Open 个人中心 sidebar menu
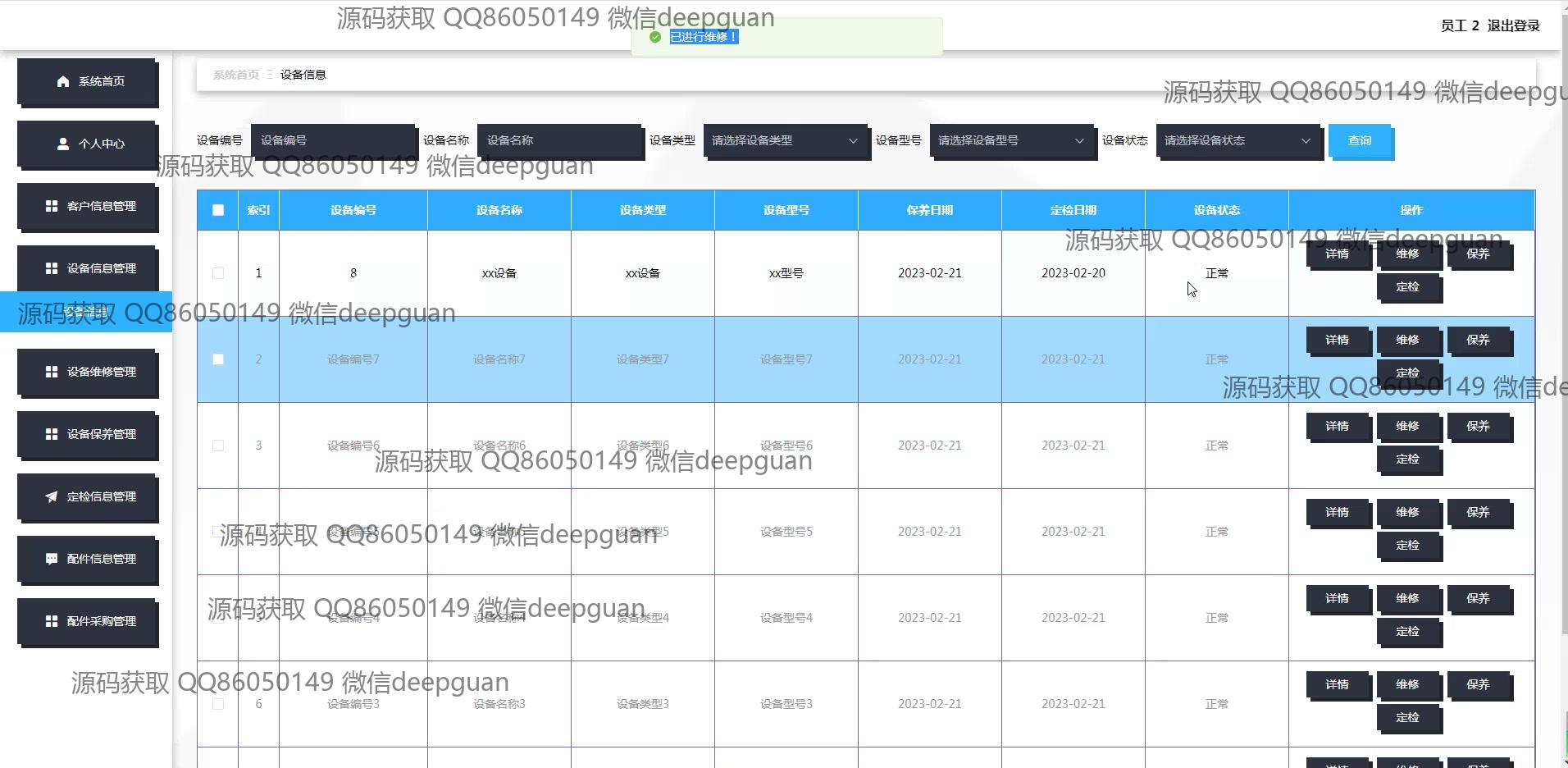Viewport: 1568px width, 768px height. pos(88,144)
